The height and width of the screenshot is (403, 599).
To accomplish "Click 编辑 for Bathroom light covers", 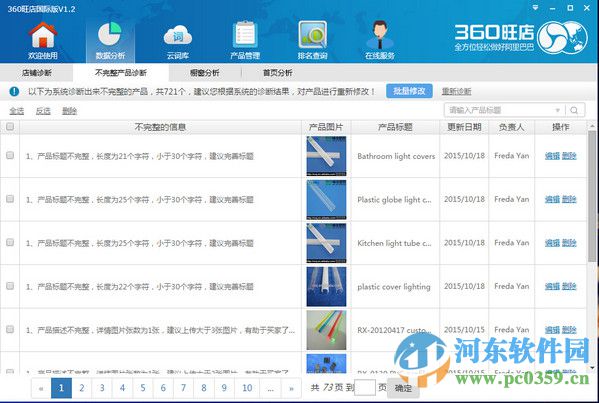I will coord(552,156).
